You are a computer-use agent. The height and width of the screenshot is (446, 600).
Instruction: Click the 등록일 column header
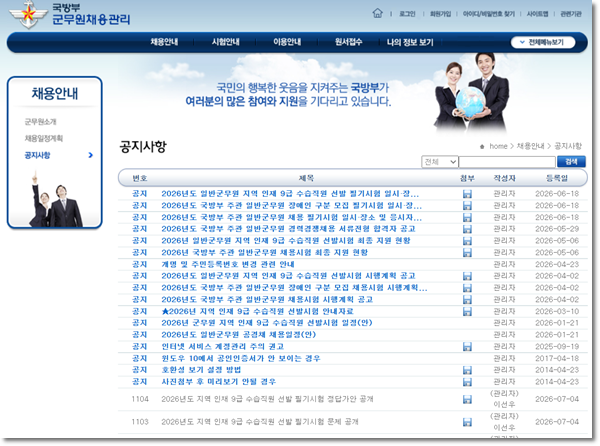click(557, 178)
